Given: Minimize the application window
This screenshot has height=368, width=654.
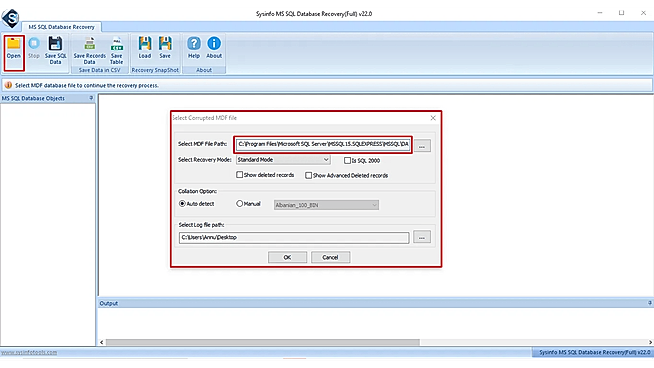Looking at the screenshot, I should (600, 13).
